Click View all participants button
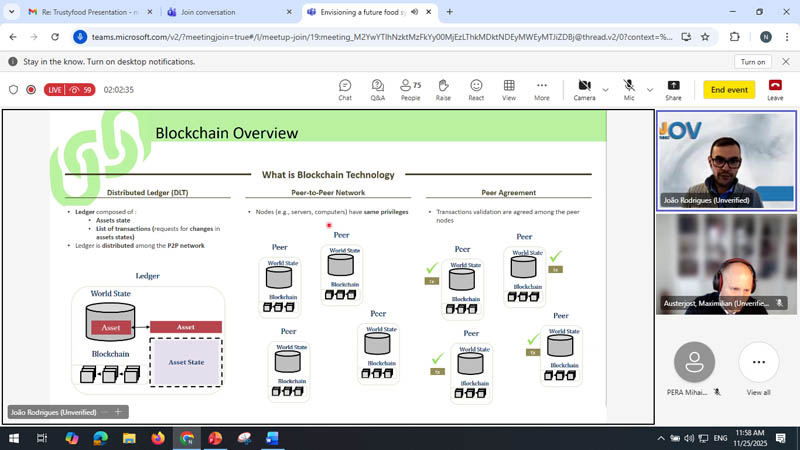 [758, 368]
